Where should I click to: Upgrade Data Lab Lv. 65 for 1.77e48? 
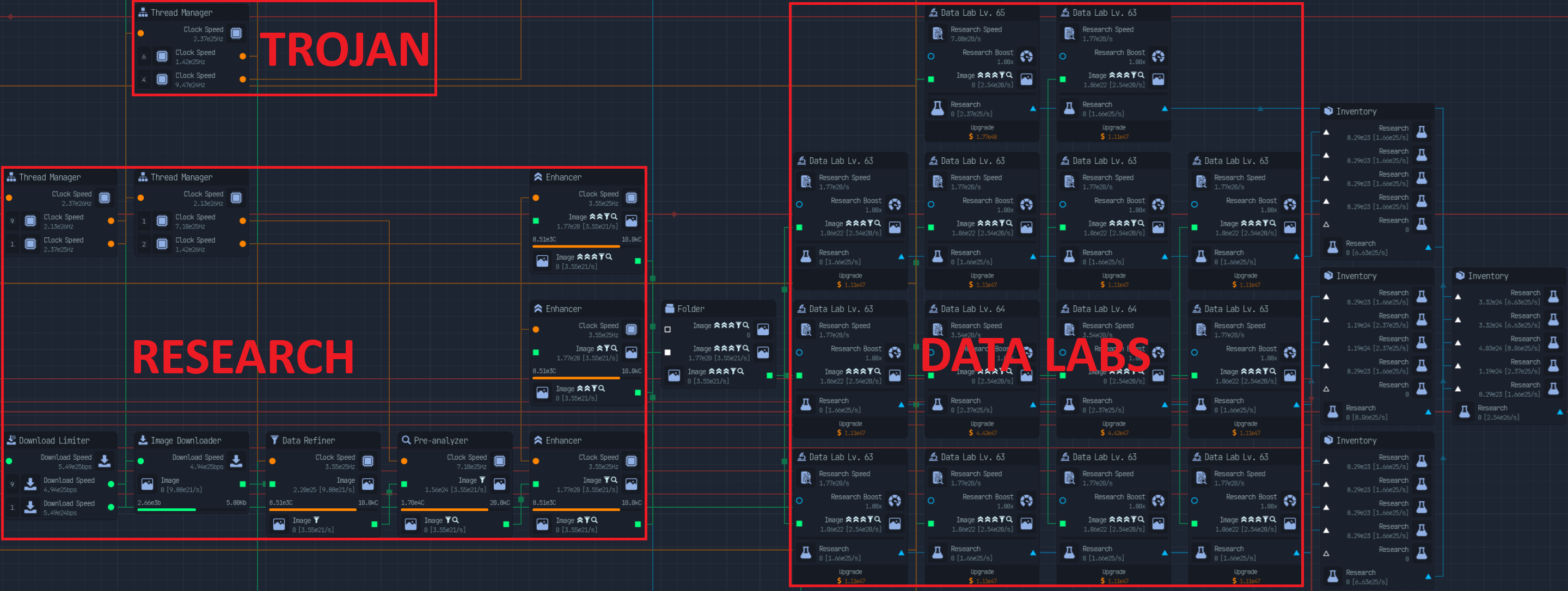(x=982, y=132)
